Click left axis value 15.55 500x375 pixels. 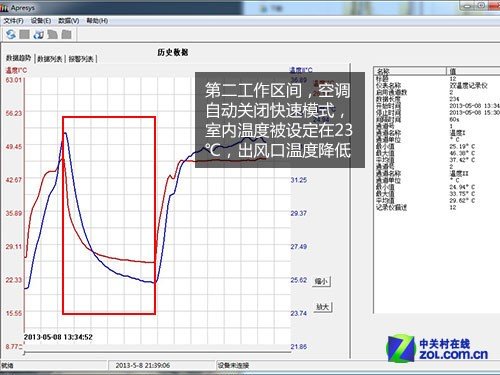point(13,313)
